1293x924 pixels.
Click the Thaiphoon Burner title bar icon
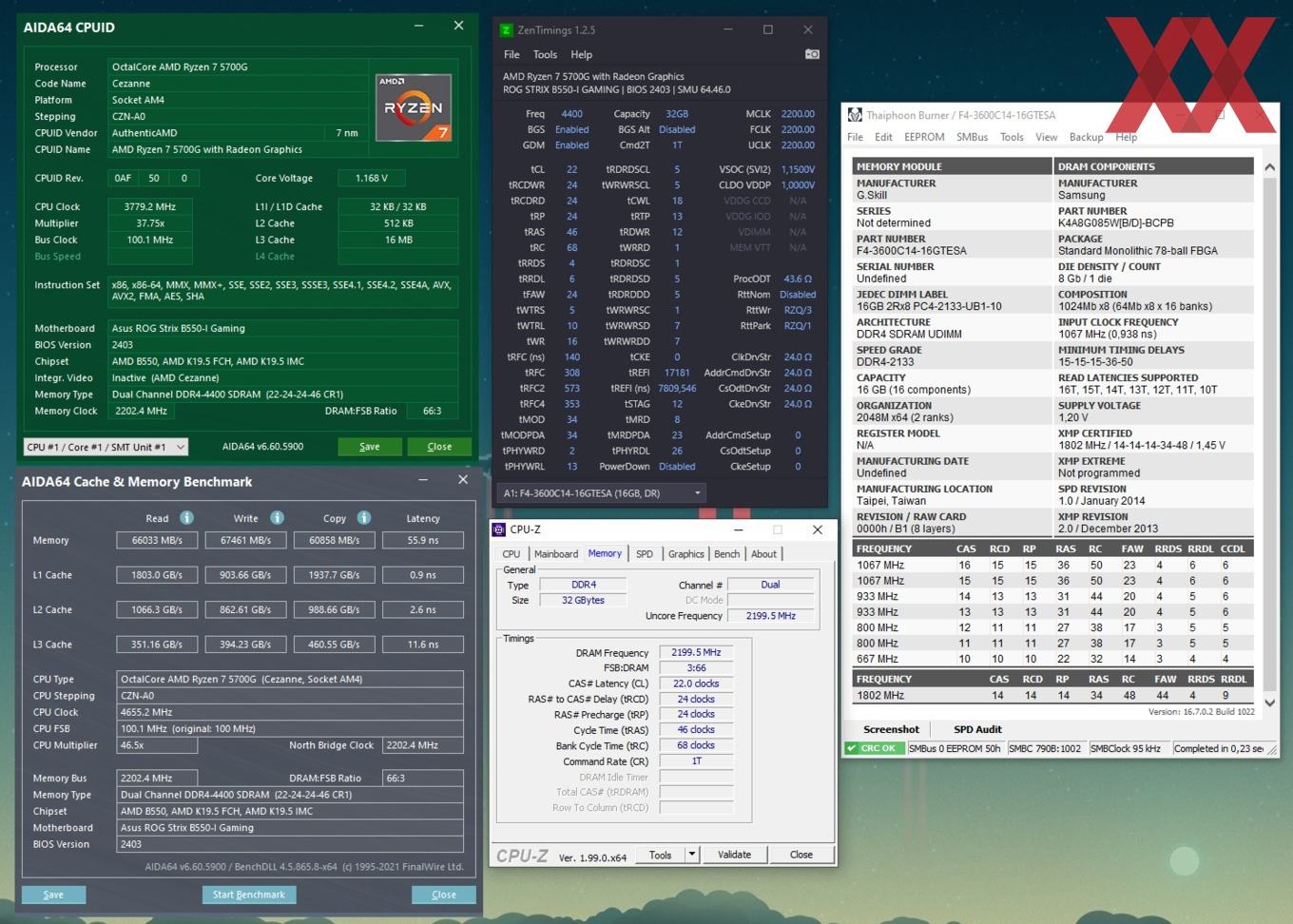(x=855, y=115)
